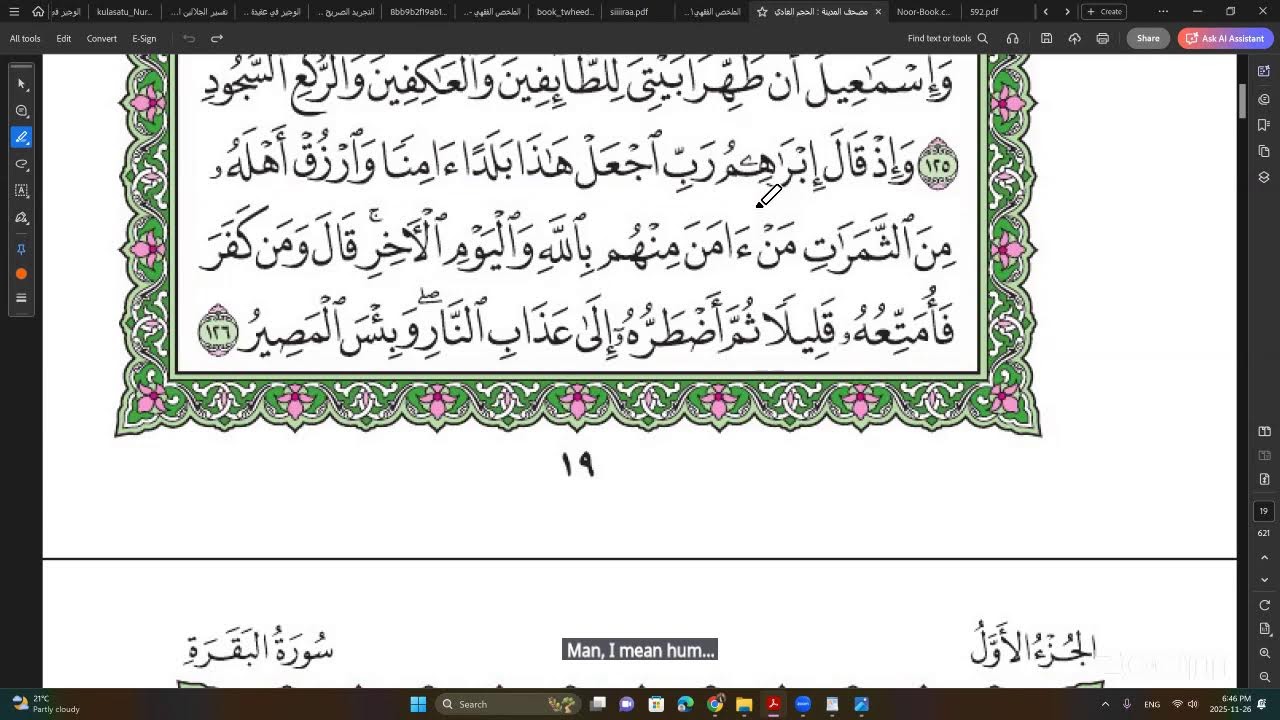The width and height of the screenshot is (1280, 720).
Task: Switch to the siiiiraa.pdf tab
Action: (629, 12)
